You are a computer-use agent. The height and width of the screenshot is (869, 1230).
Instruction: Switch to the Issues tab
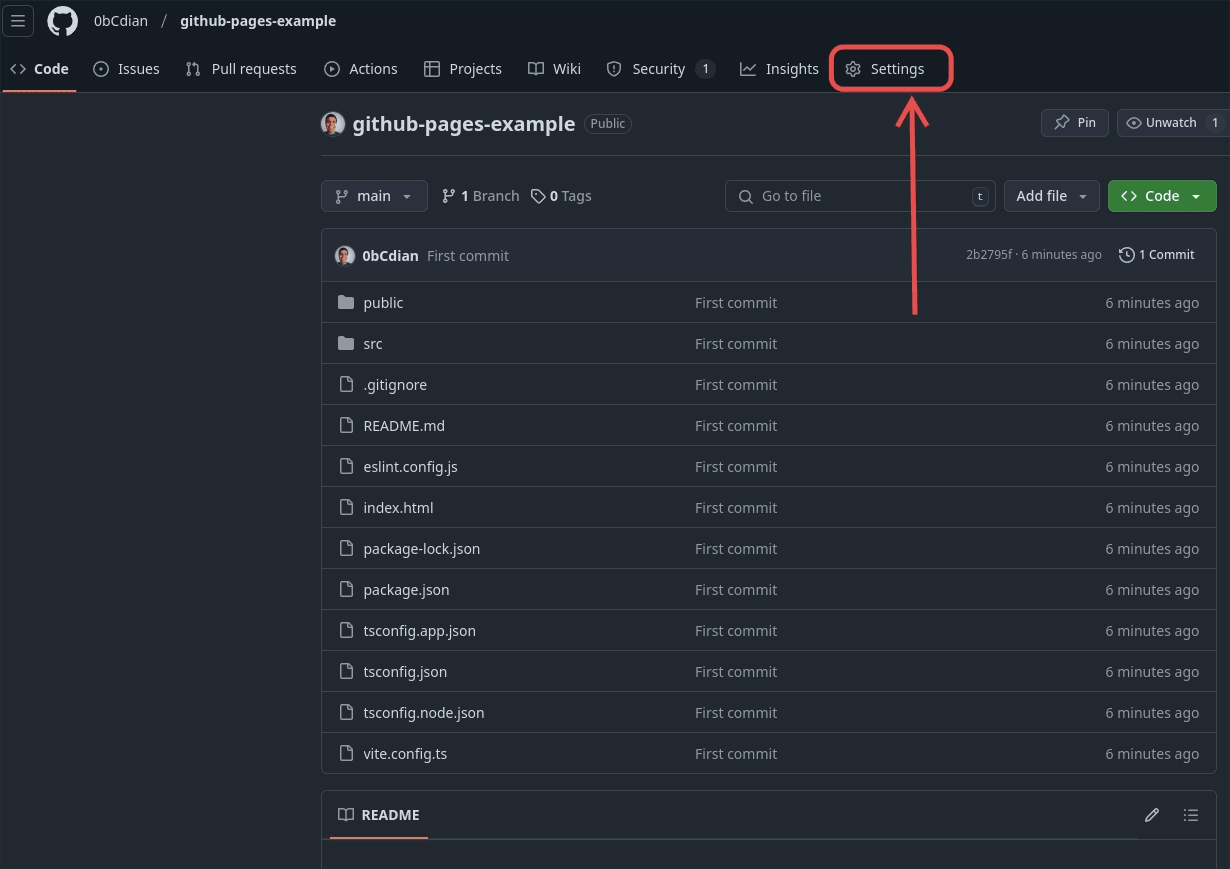tap(126, 69)
